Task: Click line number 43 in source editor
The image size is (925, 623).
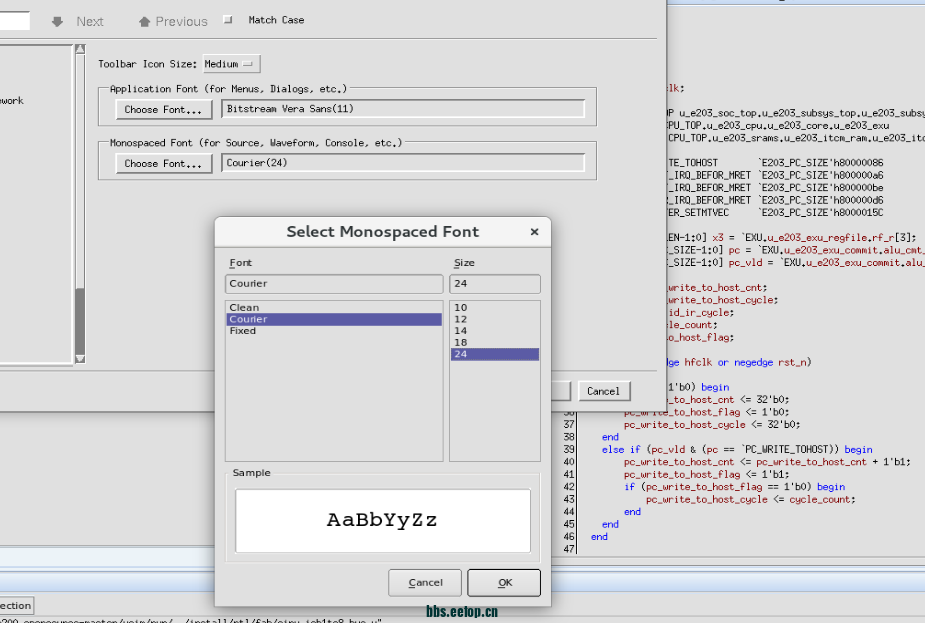Action: point(569,499)
